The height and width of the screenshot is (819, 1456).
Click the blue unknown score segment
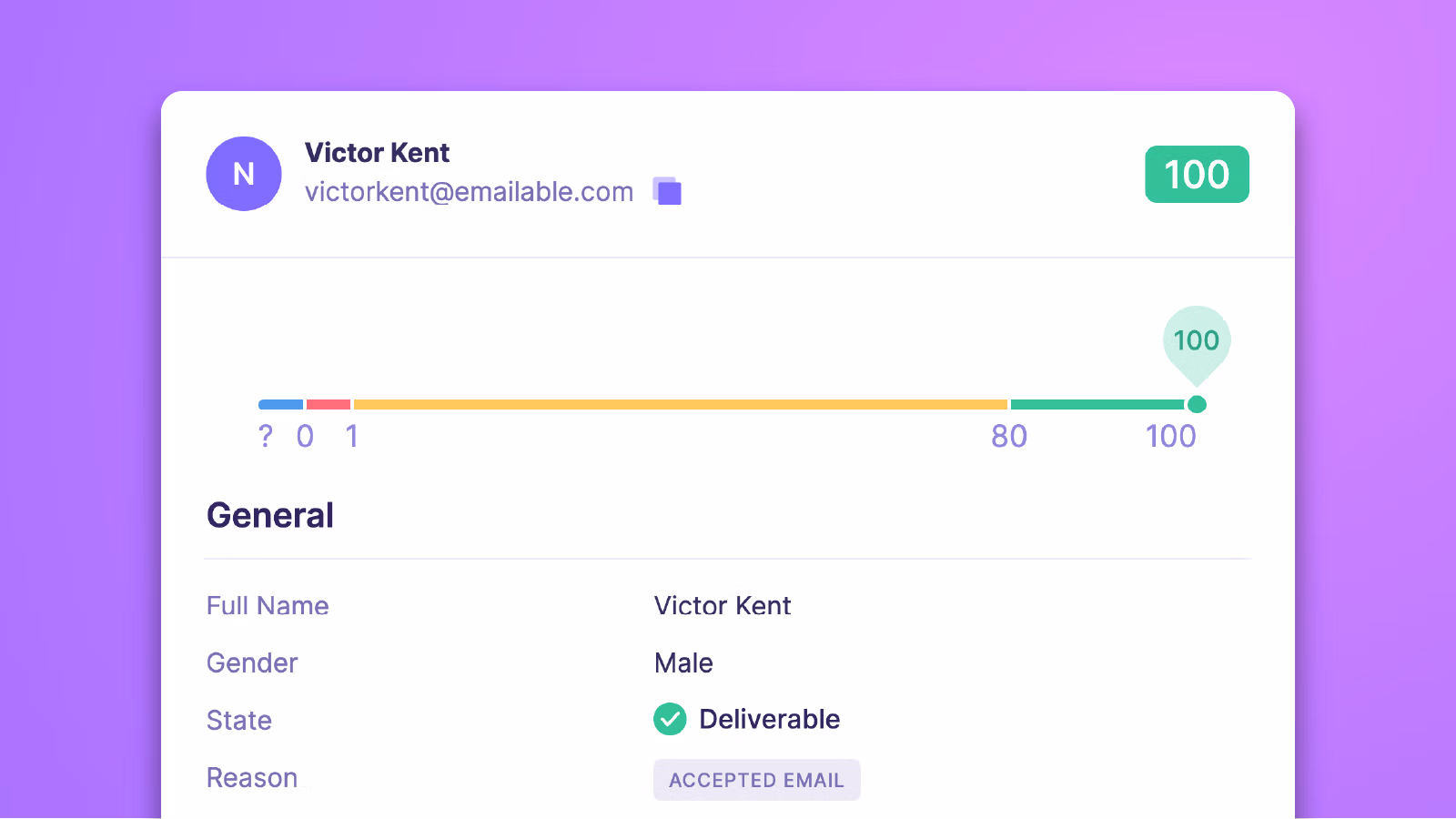tap(280, 404)
